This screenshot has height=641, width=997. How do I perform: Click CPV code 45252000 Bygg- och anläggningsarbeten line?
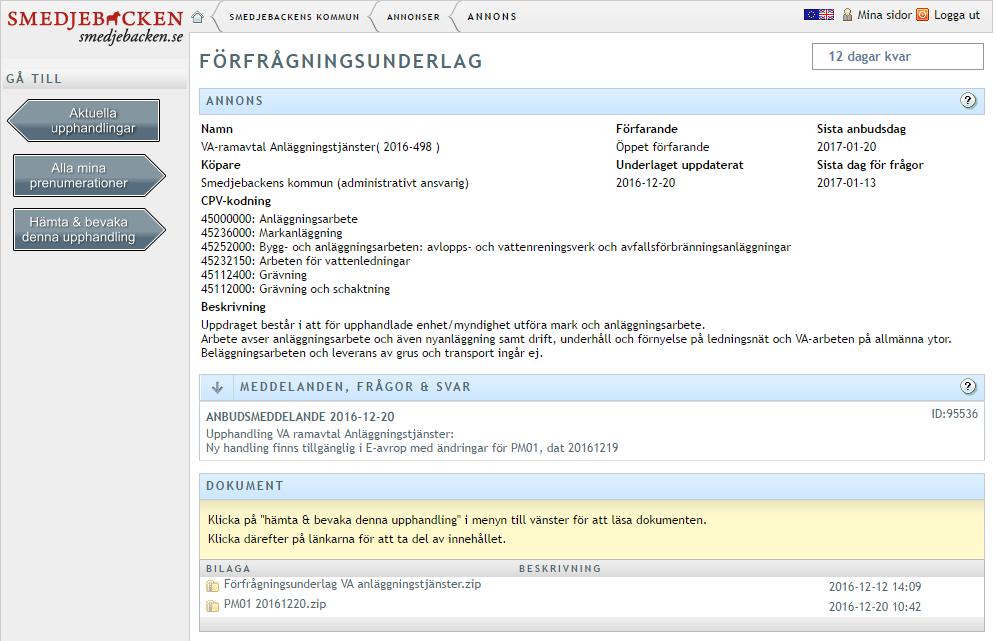click(x=496, y=247)
